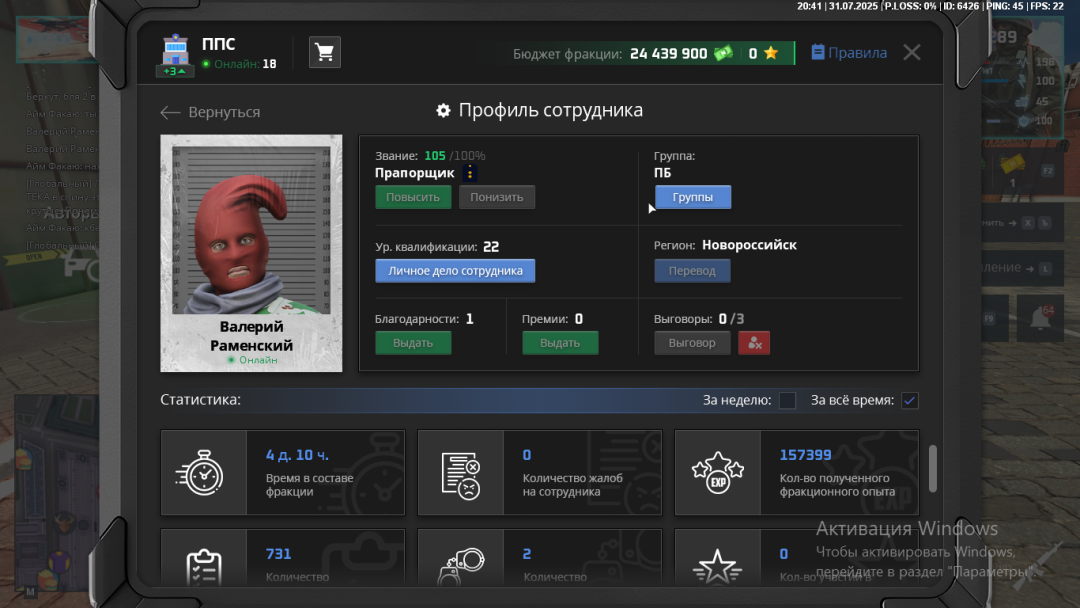Enable the За неделю checkbox
This screenshot has width=1080, height=608.
(787, 401)
